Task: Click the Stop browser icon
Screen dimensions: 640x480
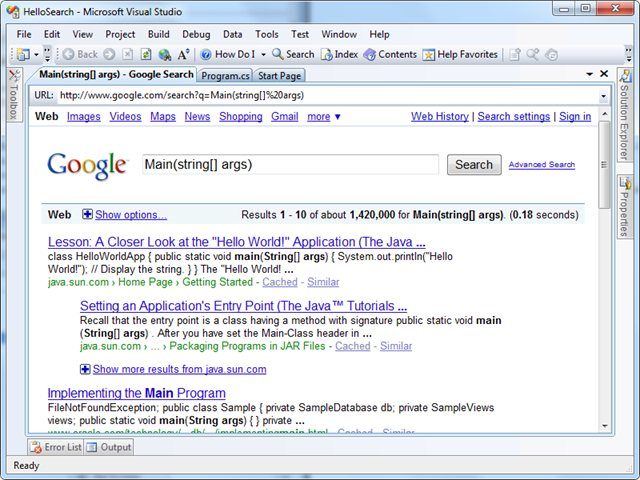Action: (x=128, y=54)
